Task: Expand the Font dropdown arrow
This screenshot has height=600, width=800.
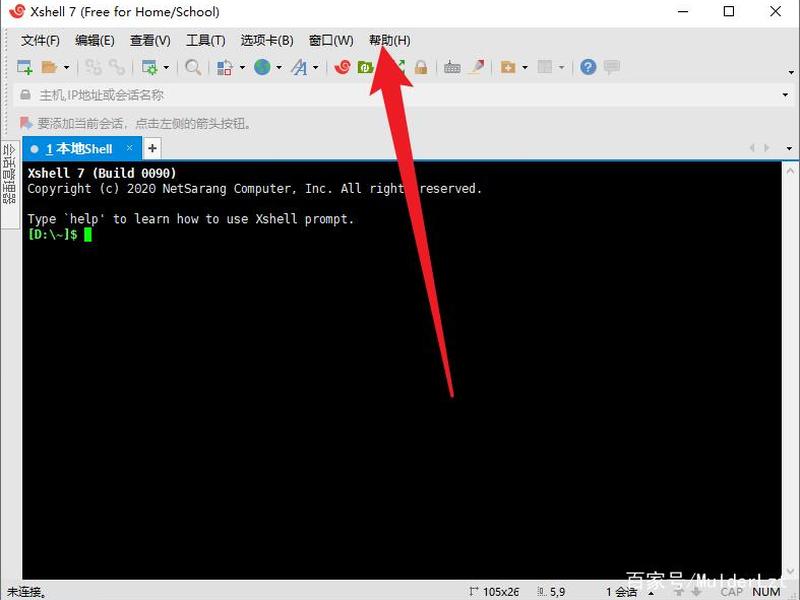Action: pyautogui.click(x=316, y=67)
